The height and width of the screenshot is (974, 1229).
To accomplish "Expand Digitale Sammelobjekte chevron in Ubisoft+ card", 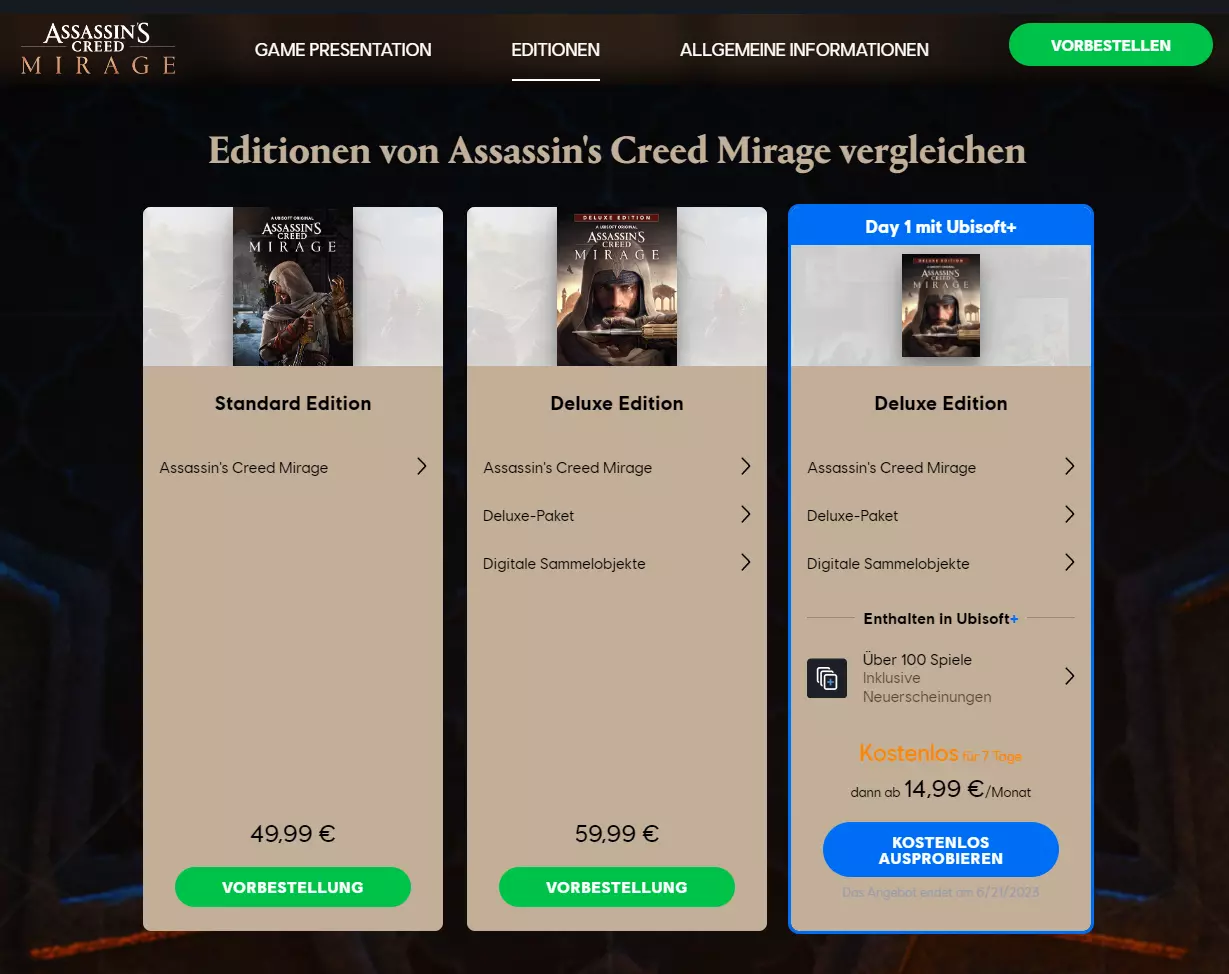I will click(1070, 562).
